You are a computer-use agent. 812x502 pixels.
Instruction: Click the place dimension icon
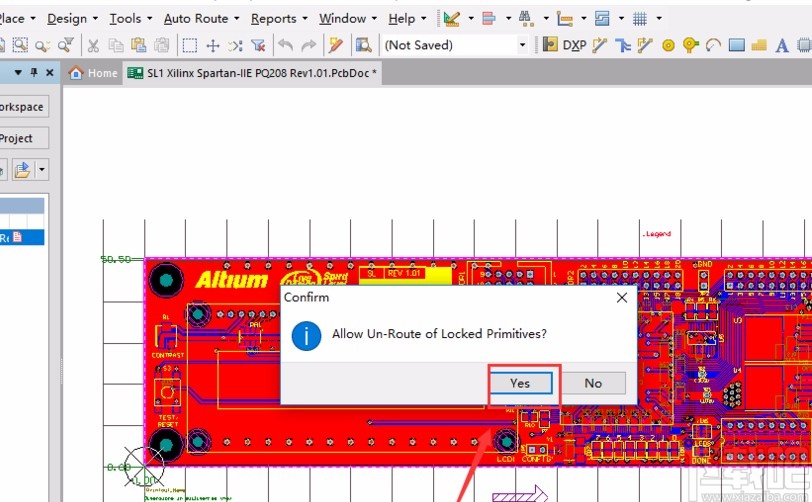click(564, 19)
